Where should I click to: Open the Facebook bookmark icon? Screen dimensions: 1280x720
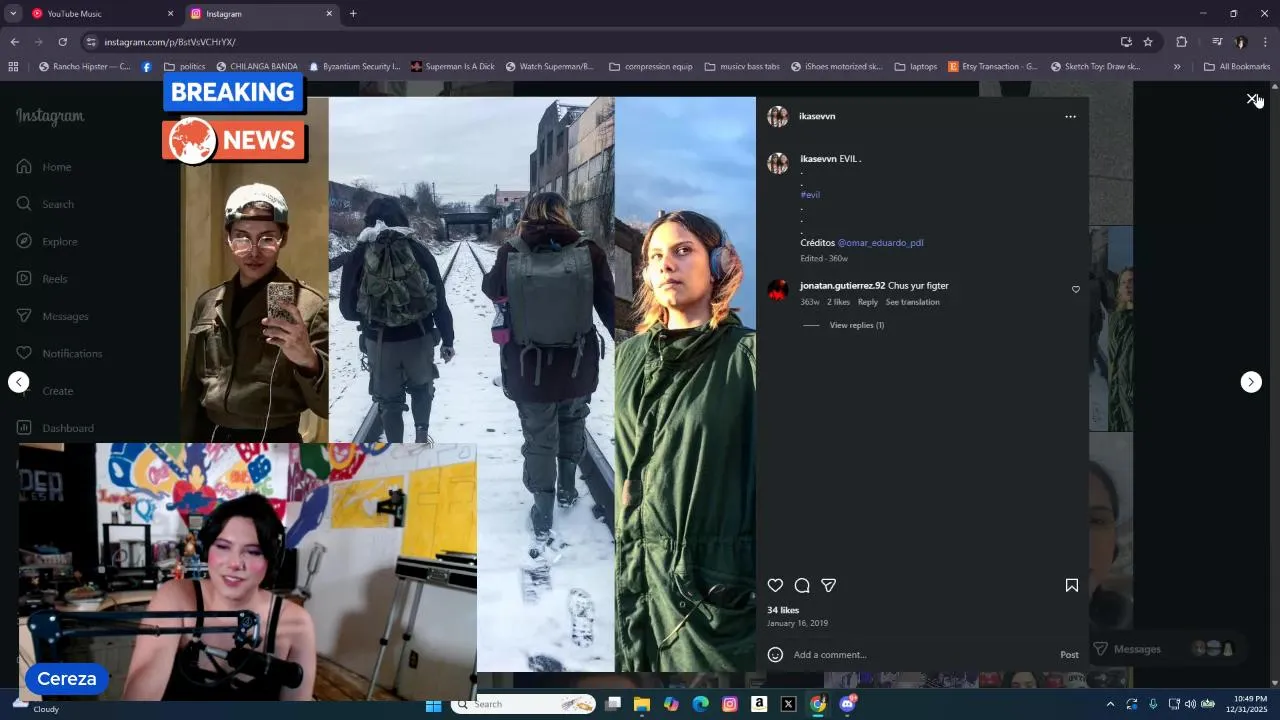(147, 67)
